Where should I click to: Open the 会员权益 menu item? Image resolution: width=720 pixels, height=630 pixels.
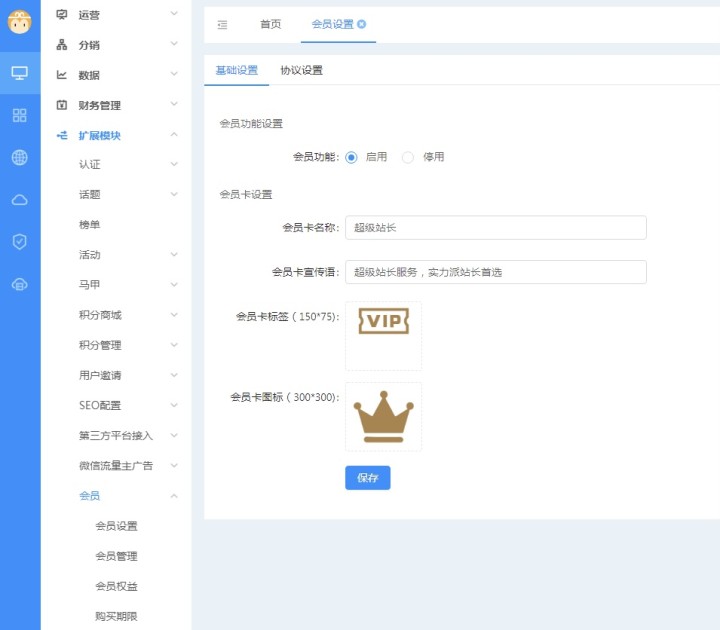[117, 586]
